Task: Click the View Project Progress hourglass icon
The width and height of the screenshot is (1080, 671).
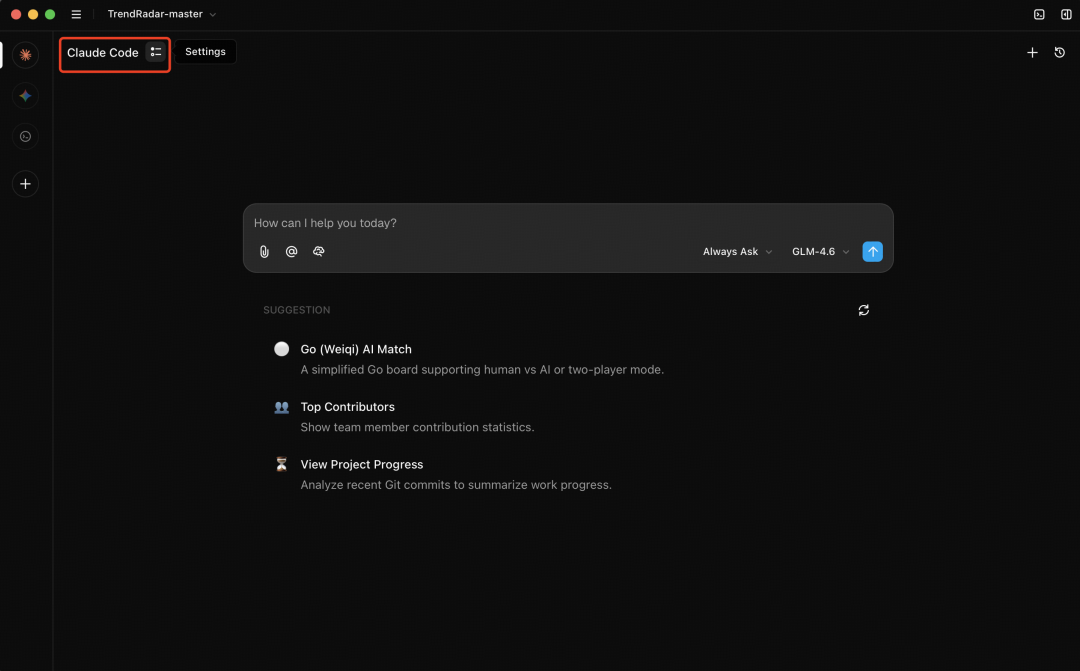Action: [282, 464]
